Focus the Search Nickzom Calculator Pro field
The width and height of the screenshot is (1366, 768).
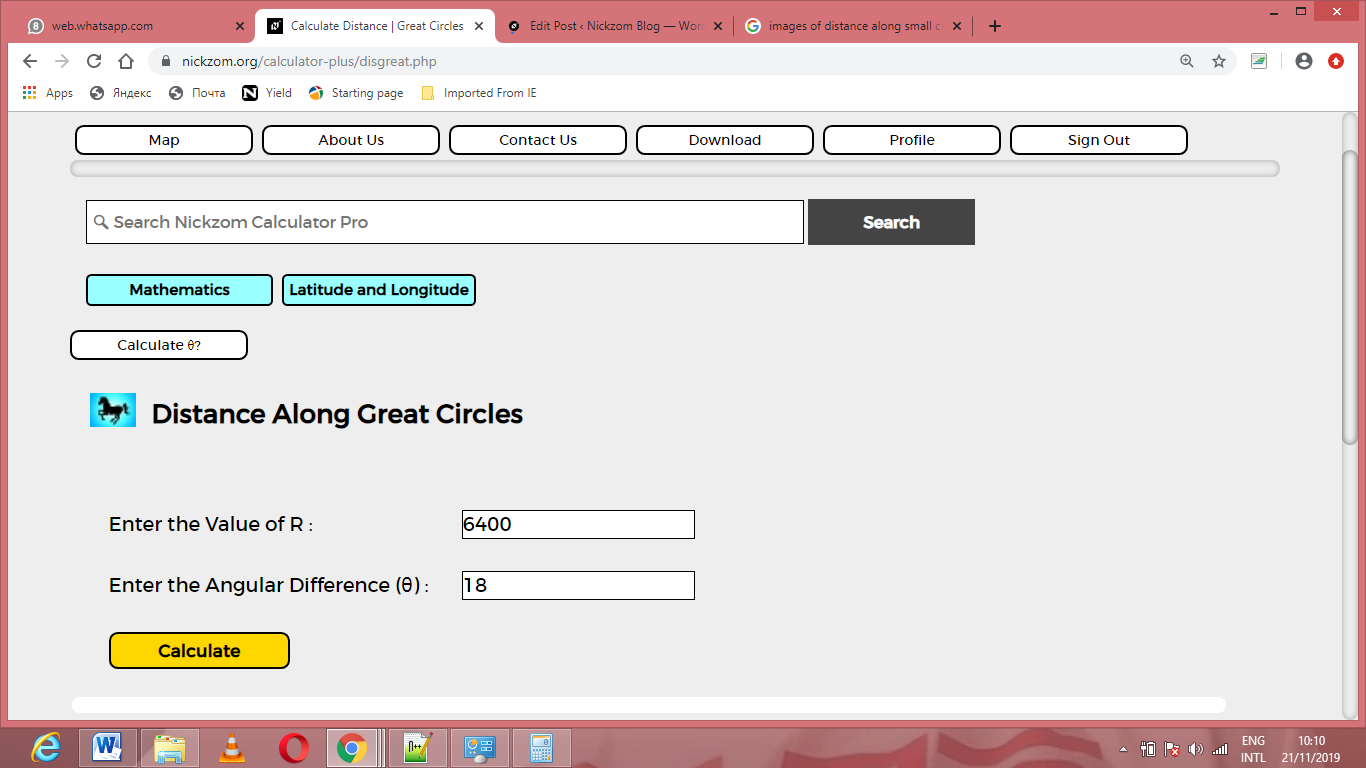445,222
